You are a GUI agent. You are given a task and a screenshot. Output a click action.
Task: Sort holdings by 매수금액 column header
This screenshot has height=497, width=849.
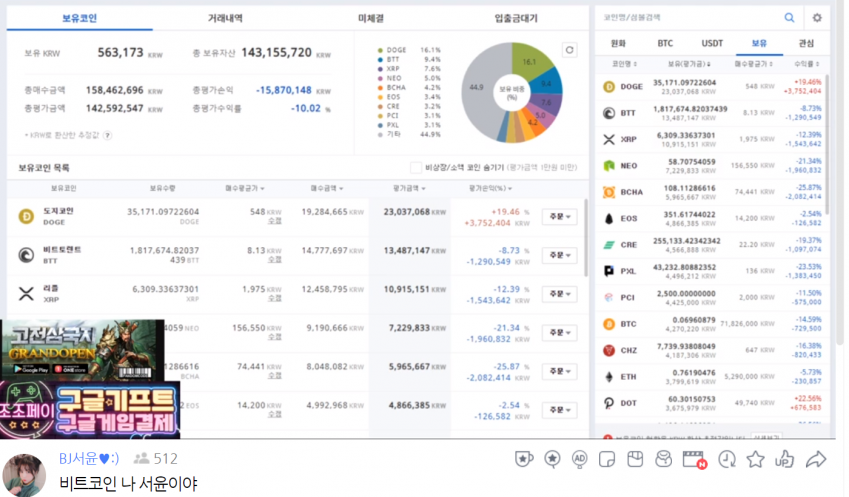pos(327,188)
